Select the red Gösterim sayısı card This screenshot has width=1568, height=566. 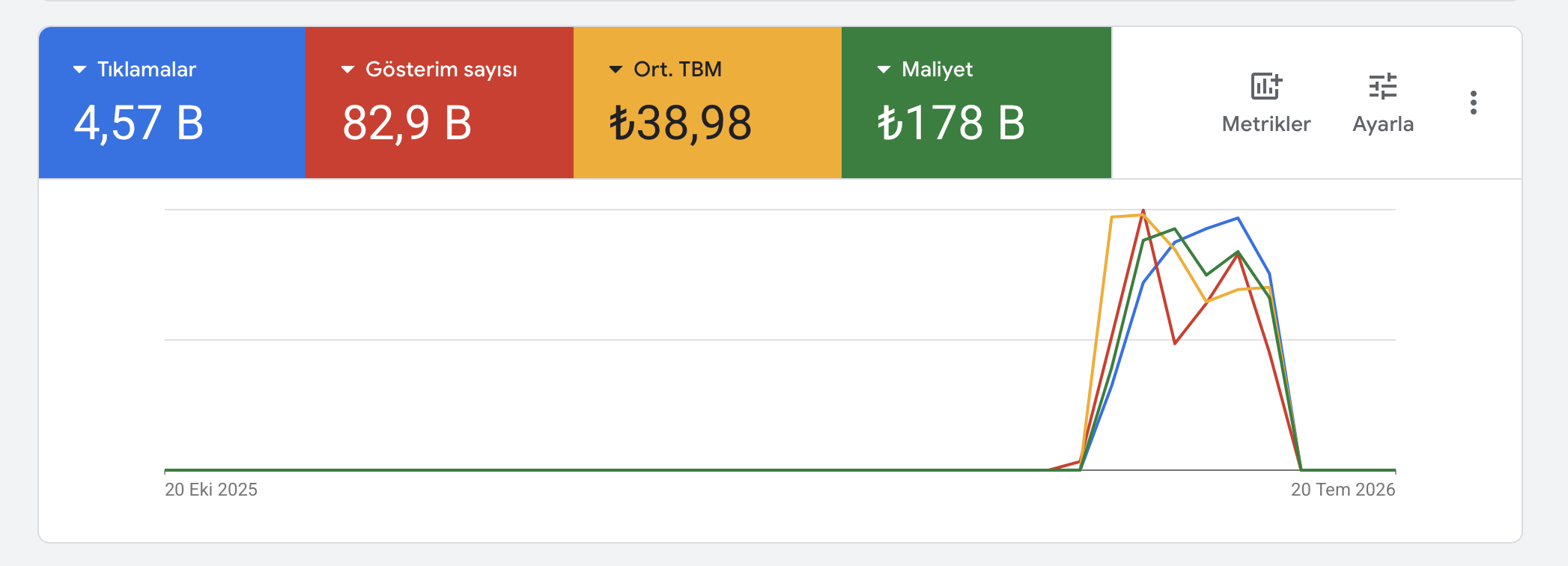pyautogui.click(x=440, y=103)
